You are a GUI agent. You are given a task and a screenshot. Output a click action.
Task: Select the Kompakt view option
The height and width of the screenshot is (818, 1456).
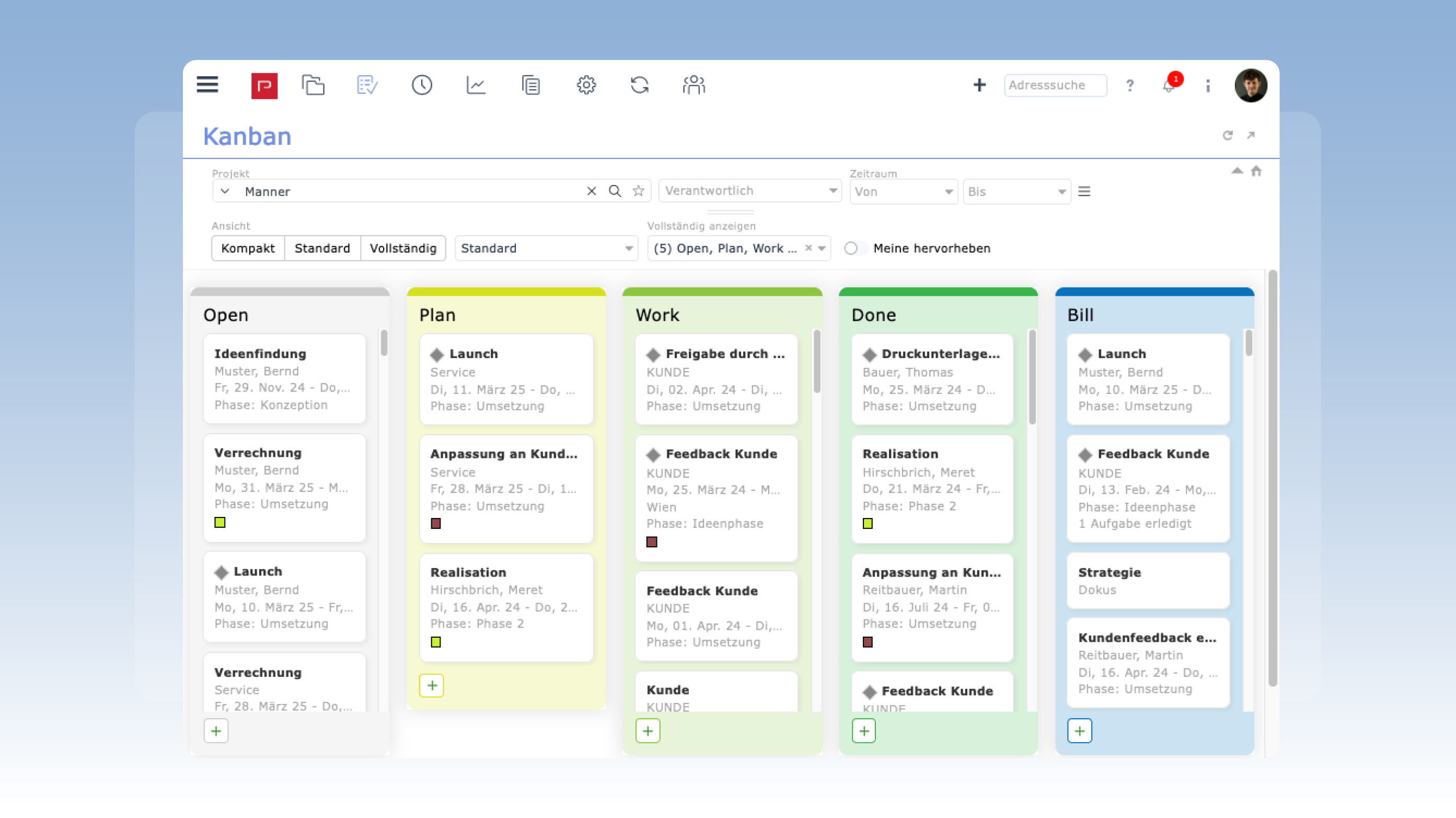(248, 248)
